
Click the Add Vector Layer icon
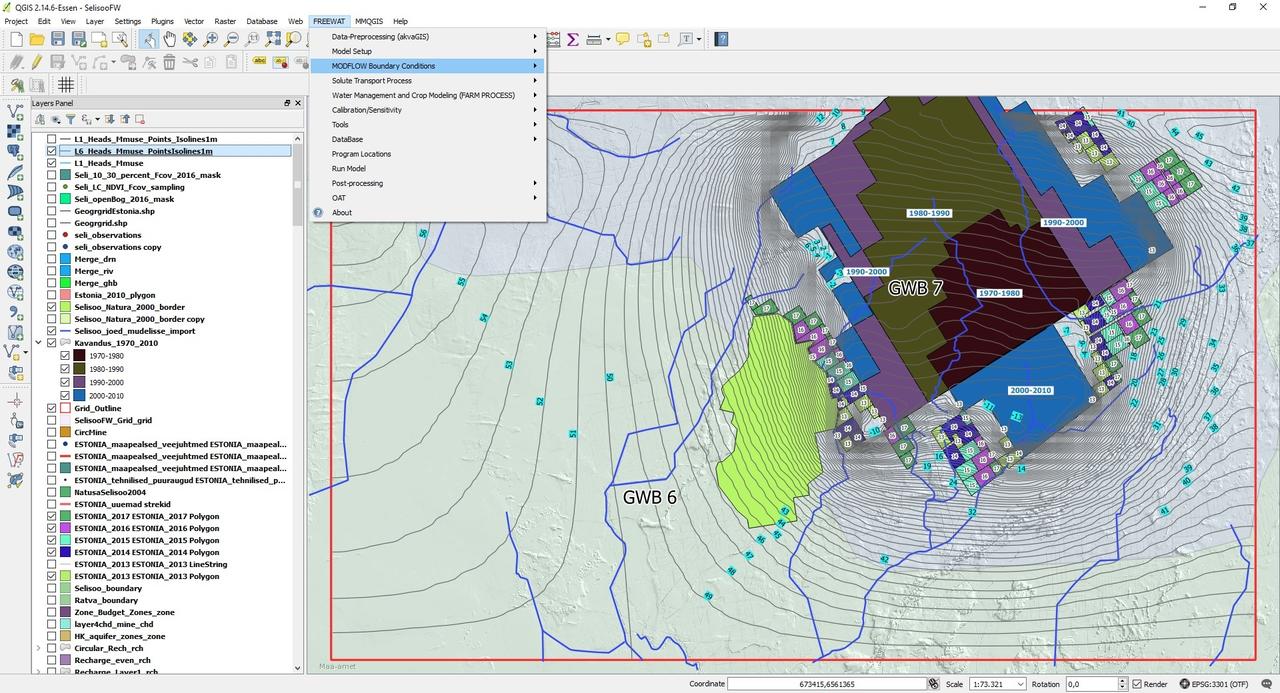tap(15, 111)
